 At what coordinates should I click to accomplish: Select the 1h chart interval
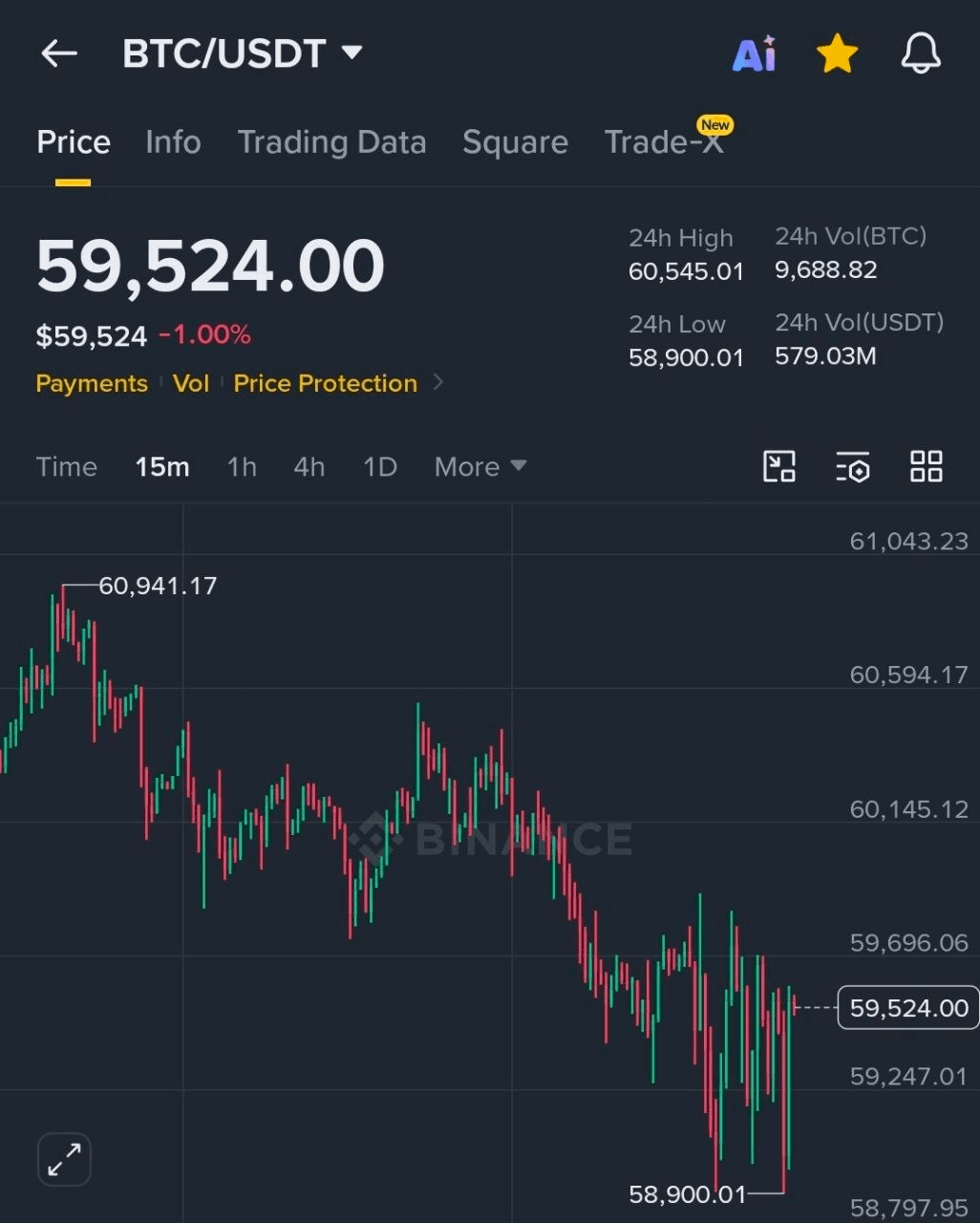pos(242,466)
